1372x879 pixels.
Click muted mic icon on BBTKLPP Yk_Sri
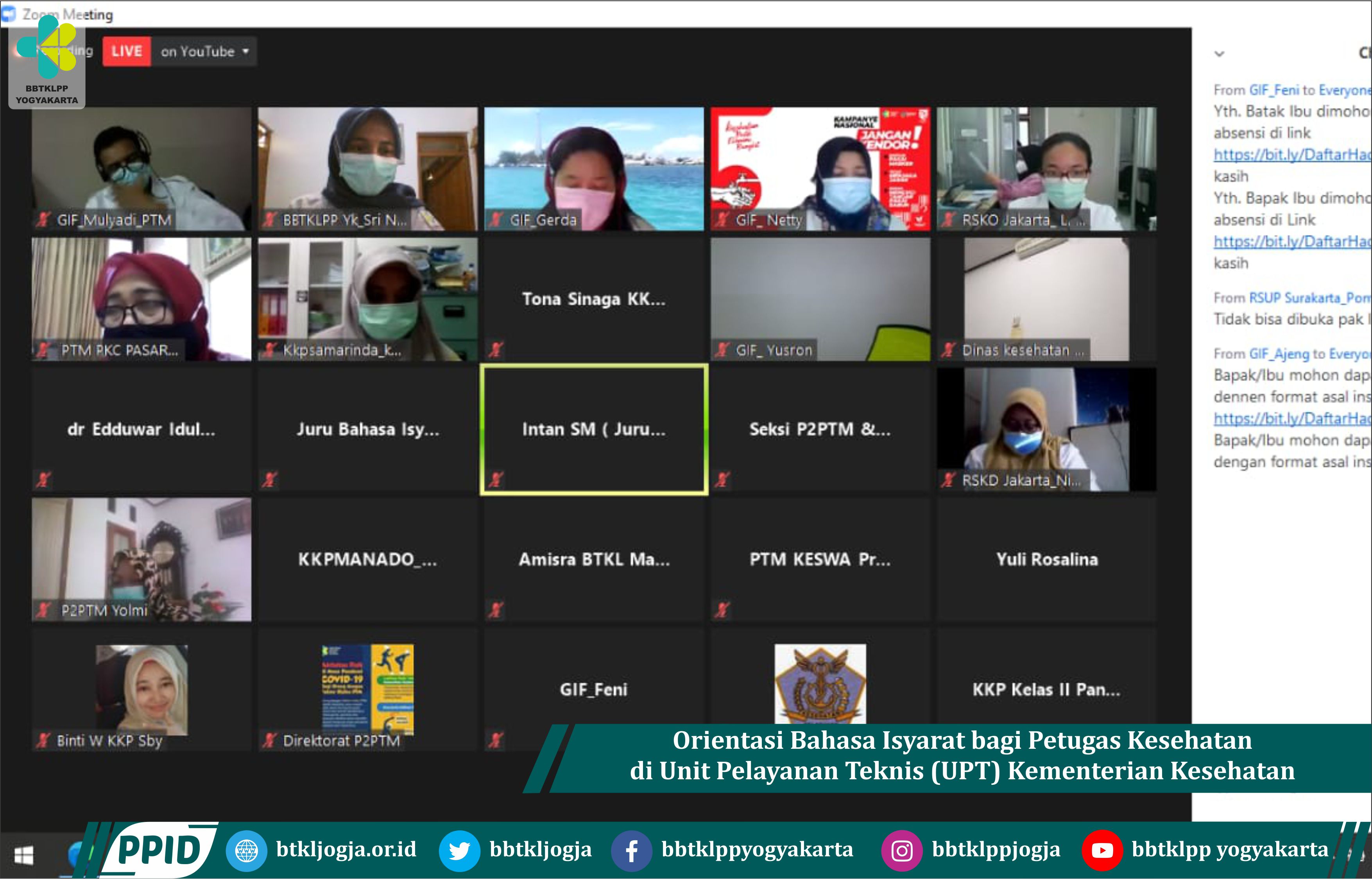(x=270, y=220)
